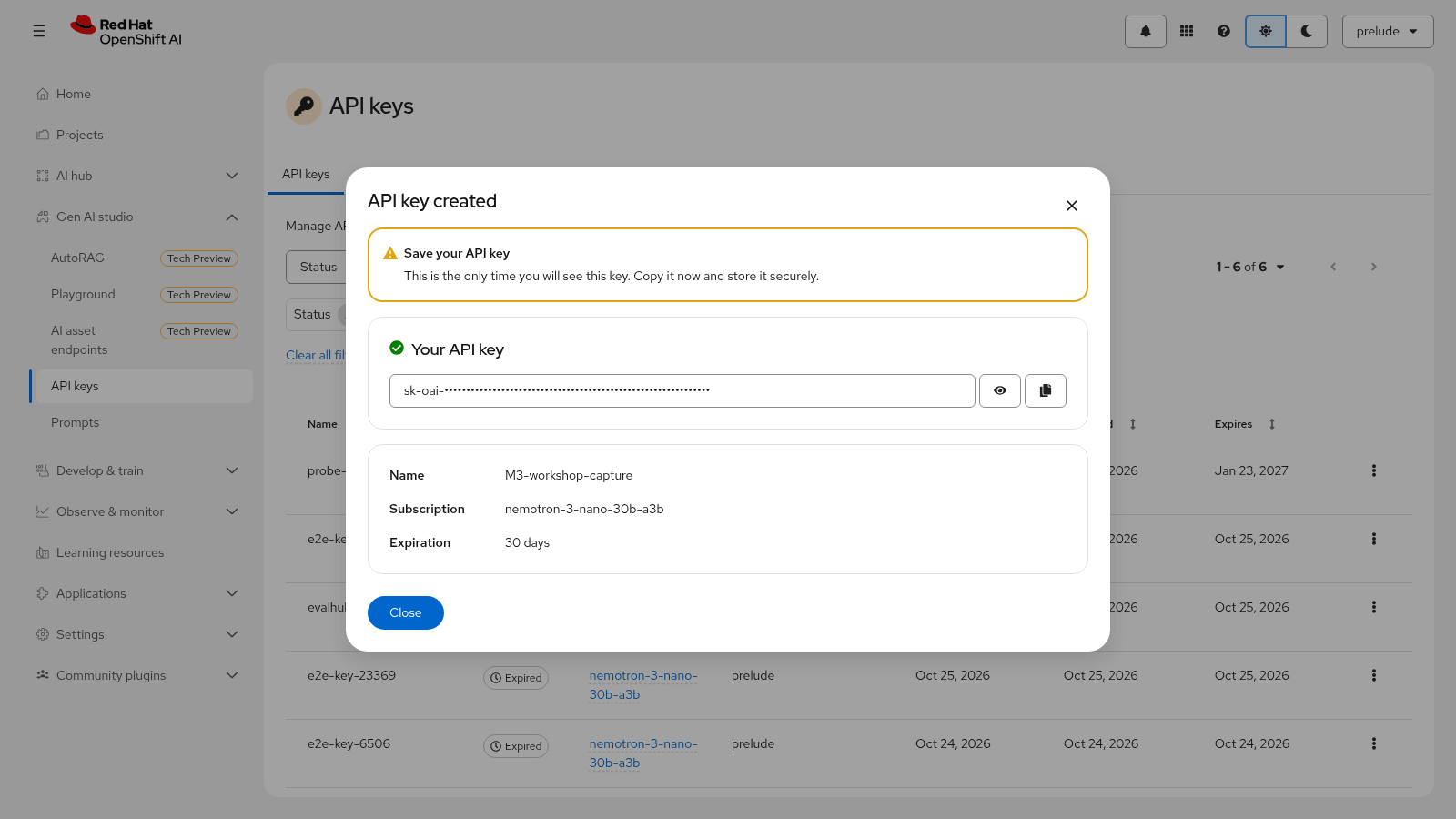The width and height of the screenshot is (1456, 819).
Task: Click the Red Hat OpenShift AI logo
Action: pyautogui.click(x=126, y=31)
